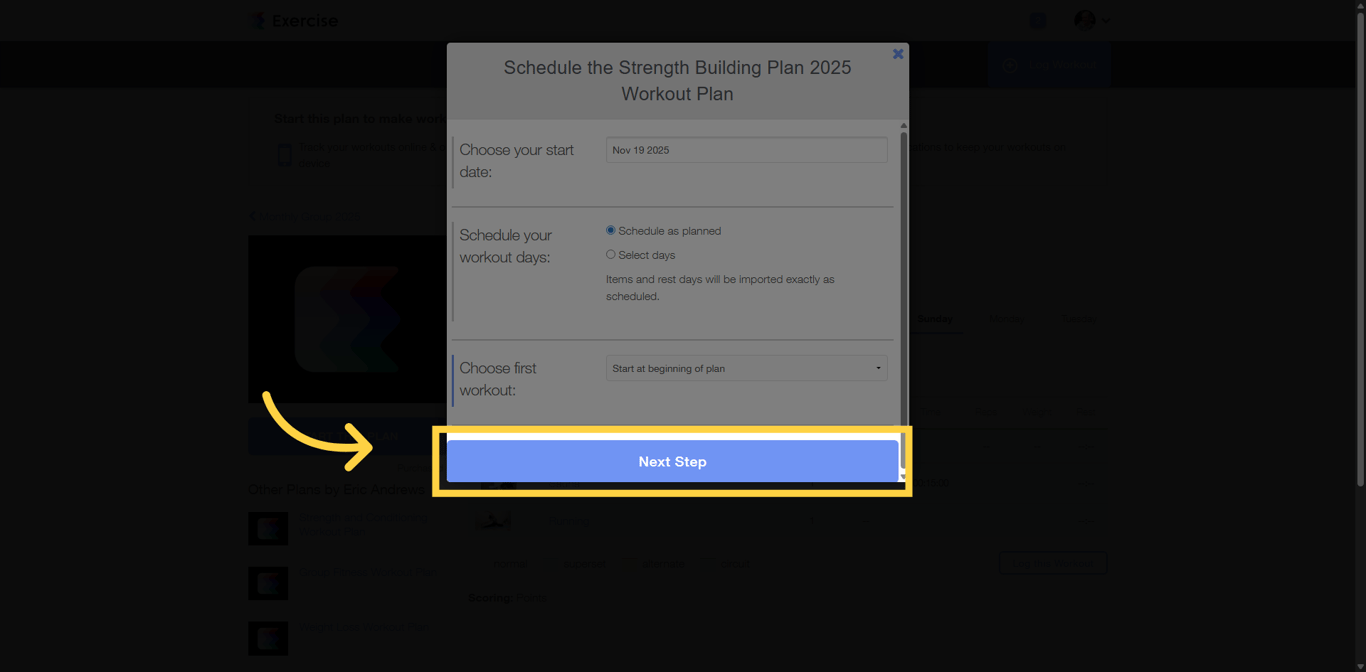The image size is (1366, 672).
Task: Expand the profile menu chevron
Action: coord(1105,20)
